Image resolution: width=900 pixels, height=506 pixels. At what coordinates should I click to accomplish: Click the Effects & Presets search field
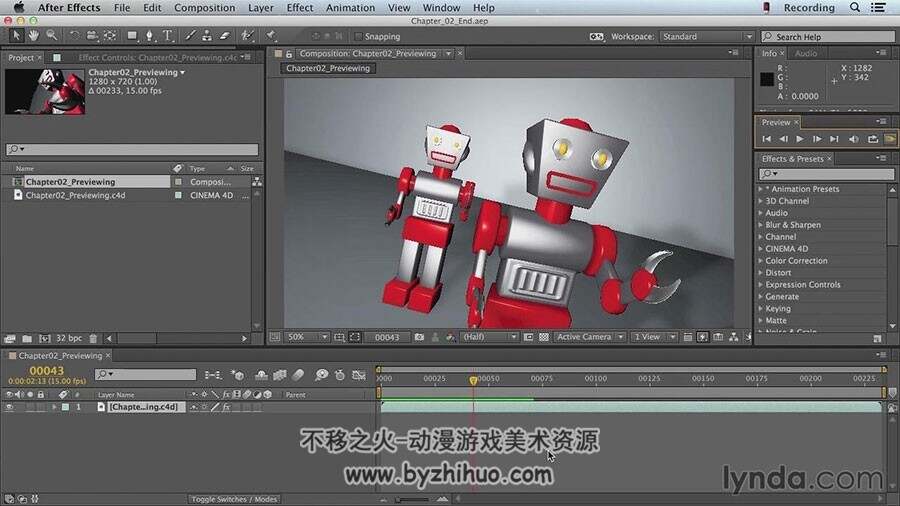[826, 173]
